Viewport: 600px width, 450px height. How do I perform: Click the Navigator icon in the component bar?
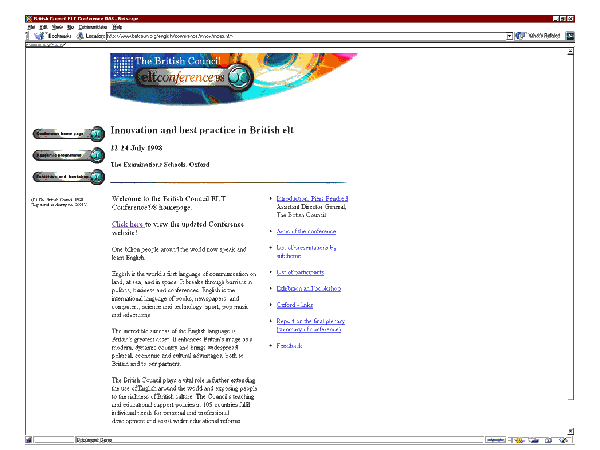click(521, 440)
